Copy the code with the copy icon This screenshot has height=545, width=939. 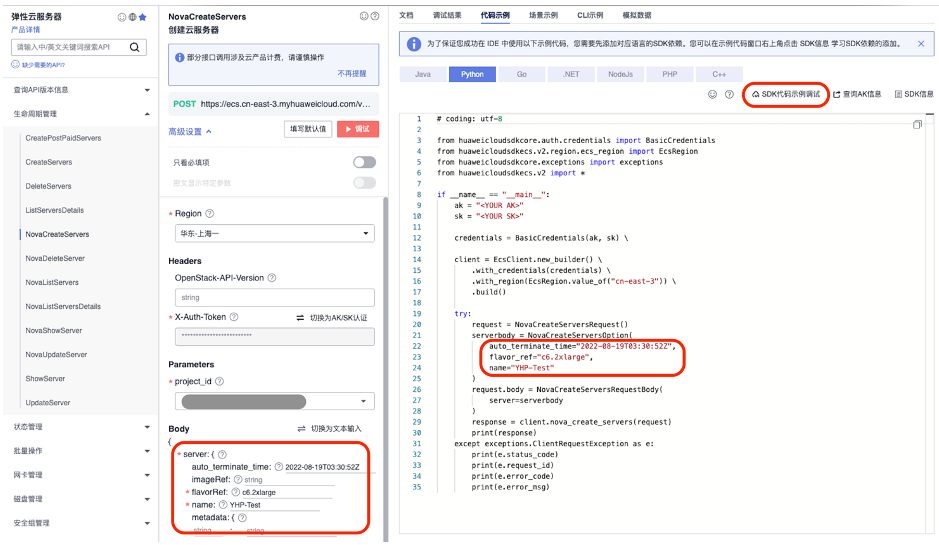(x=917, y=125)
